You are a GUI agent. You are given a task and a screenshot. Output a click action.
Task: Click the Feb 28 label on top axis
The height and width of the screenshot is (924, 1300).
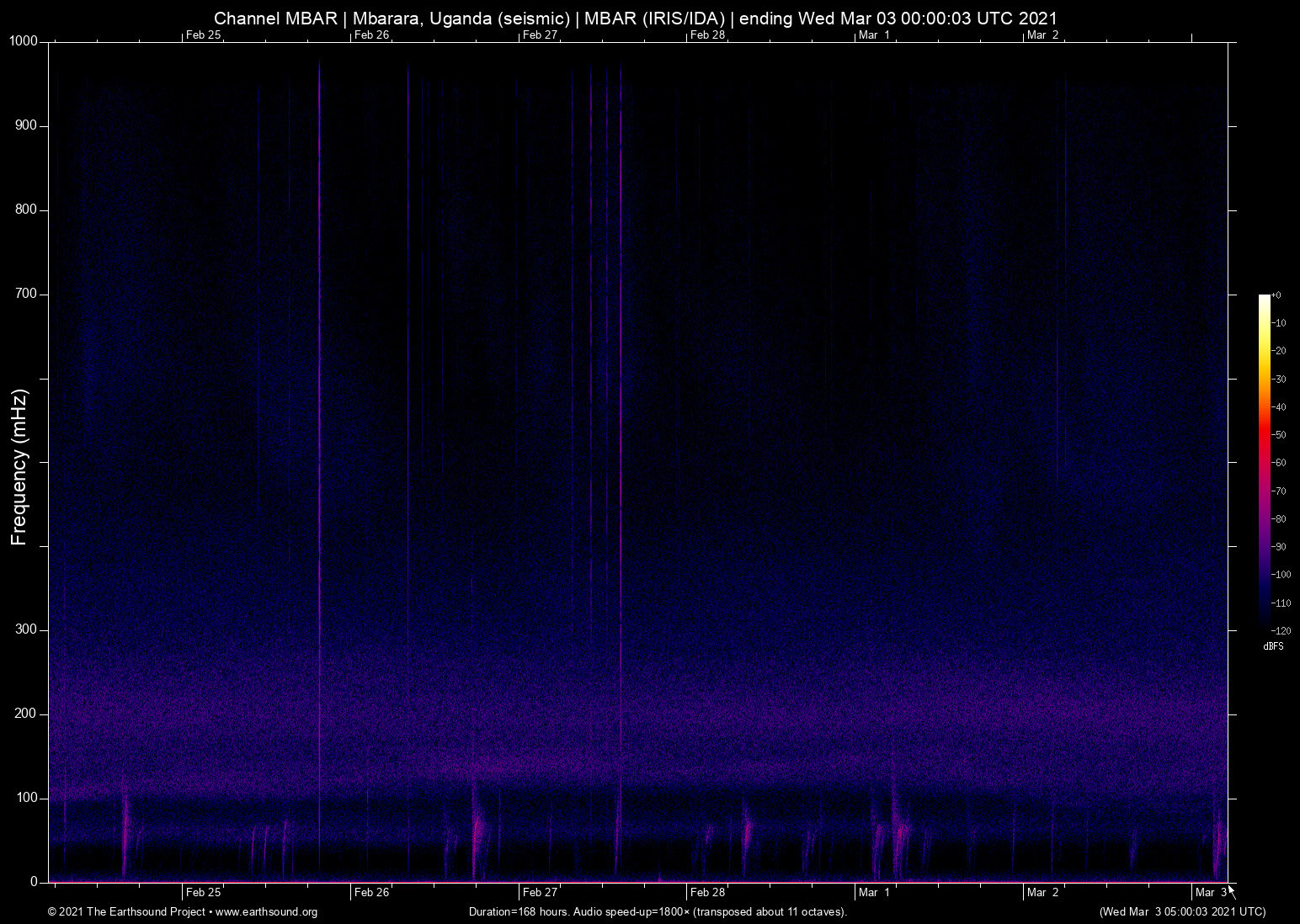pyautogui.click(x=707, y=35)
